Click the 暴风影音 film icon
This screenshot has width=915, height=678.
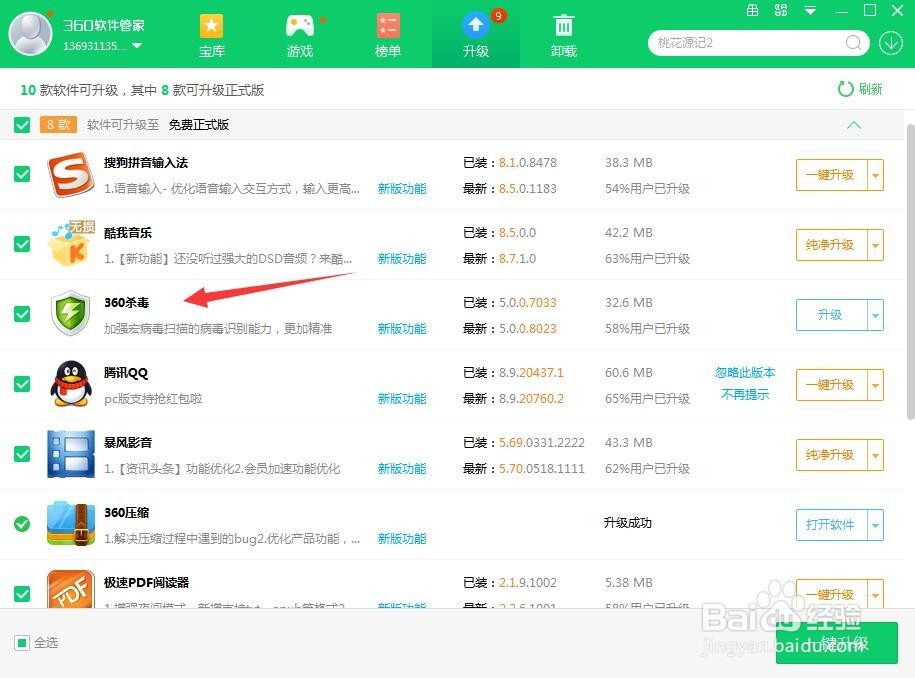click(71, 454)
